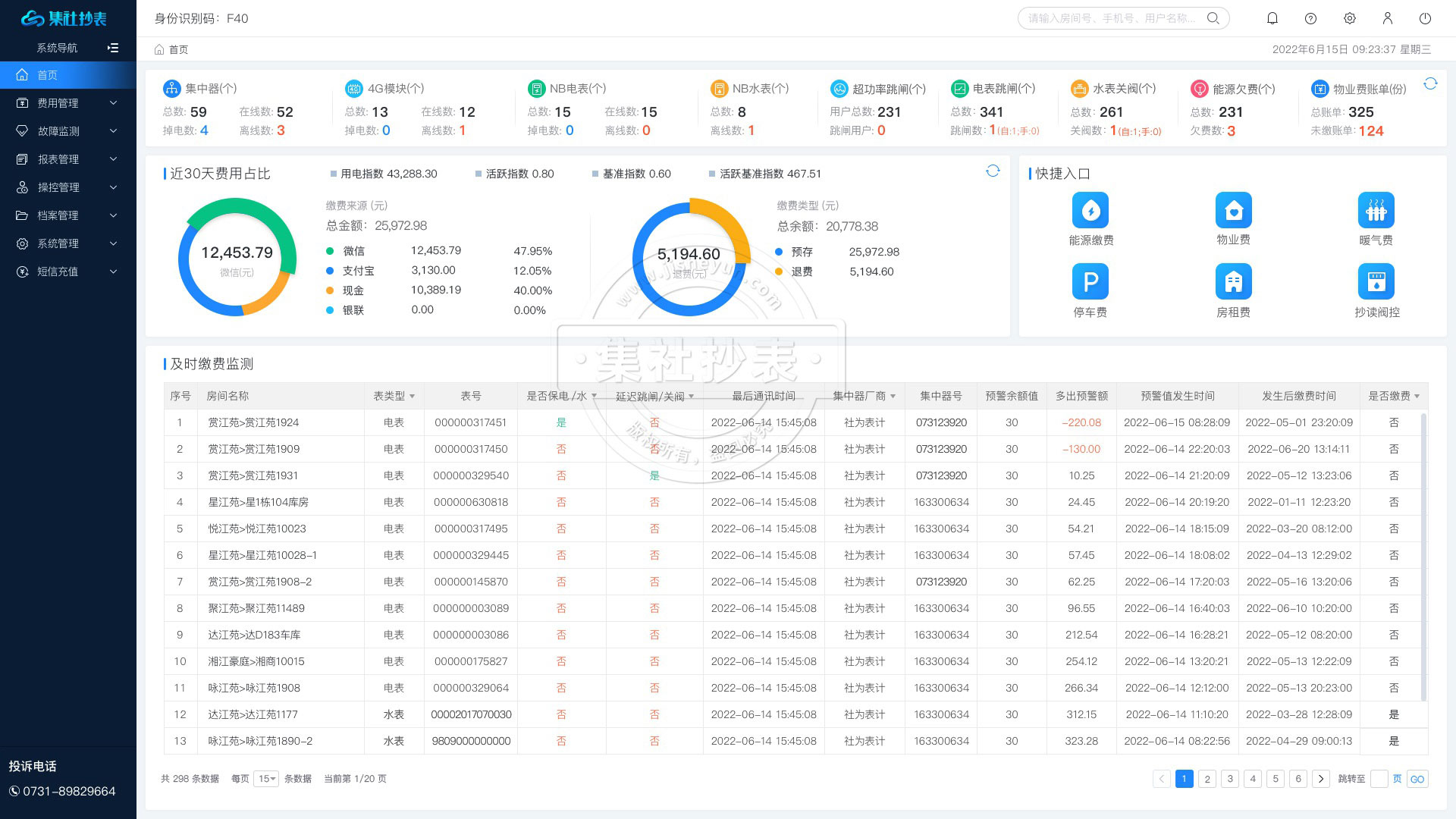Open the 房租费 quick entry icon
Viewport: 1456px width, 819px height.
(1233, 281)
